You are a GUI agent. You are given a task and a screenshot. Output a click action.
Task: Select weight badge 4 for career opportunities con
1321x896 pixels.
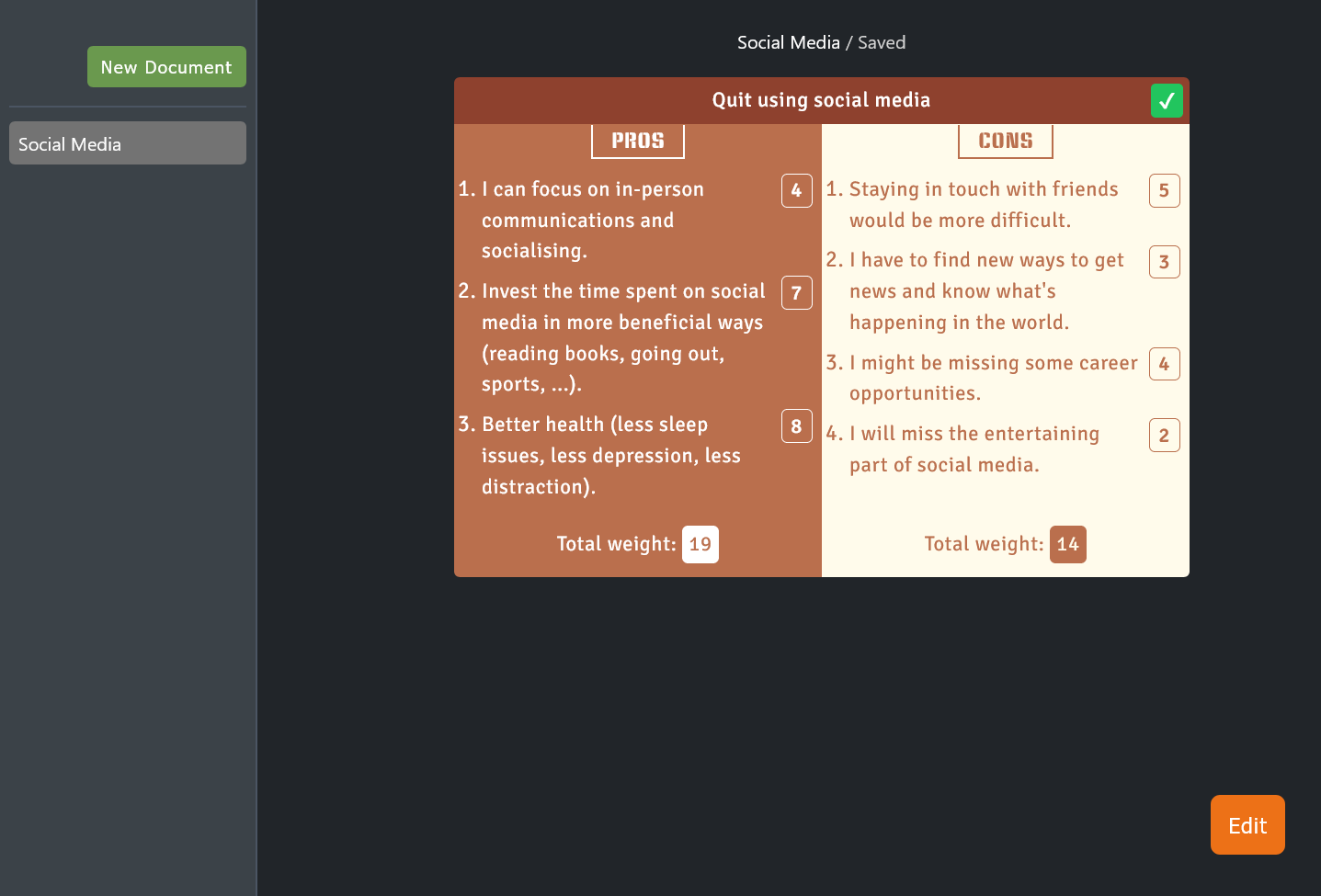pos(1164,364)
